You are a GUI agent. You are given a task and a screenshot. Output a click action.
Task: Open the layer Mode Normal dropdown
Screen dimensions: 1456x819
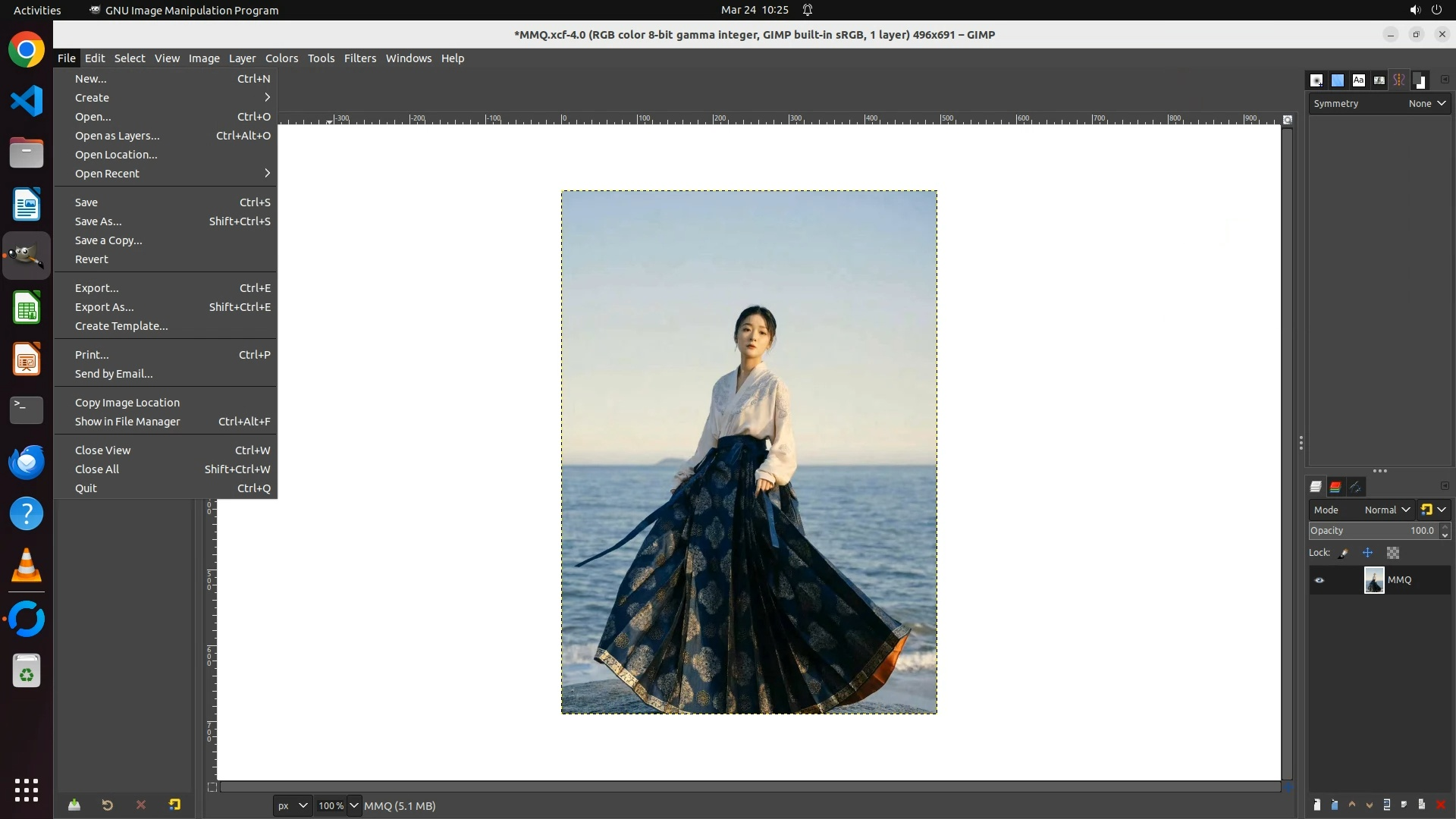click(x=1387, y=510)
